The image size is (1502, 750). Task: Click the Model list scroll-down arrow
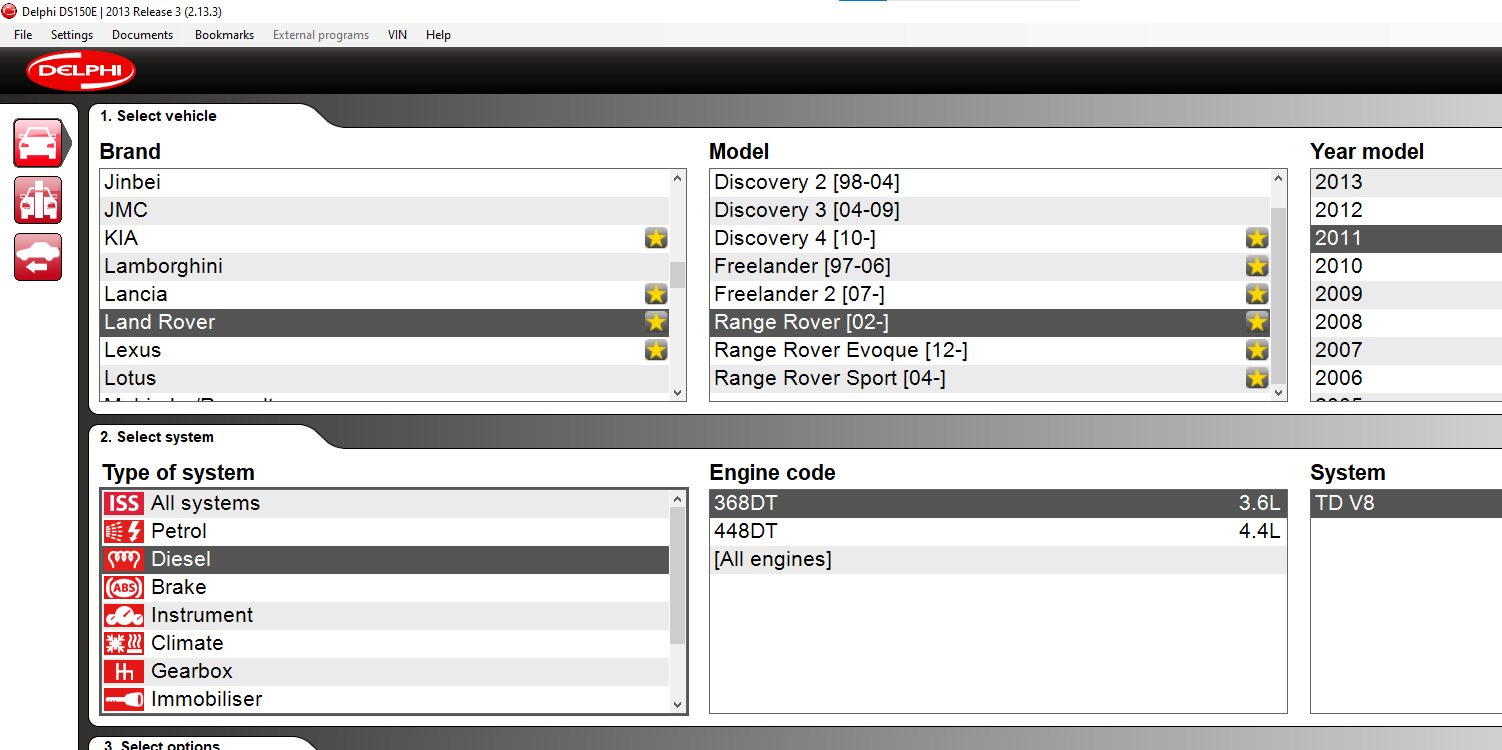(1279, 393)
